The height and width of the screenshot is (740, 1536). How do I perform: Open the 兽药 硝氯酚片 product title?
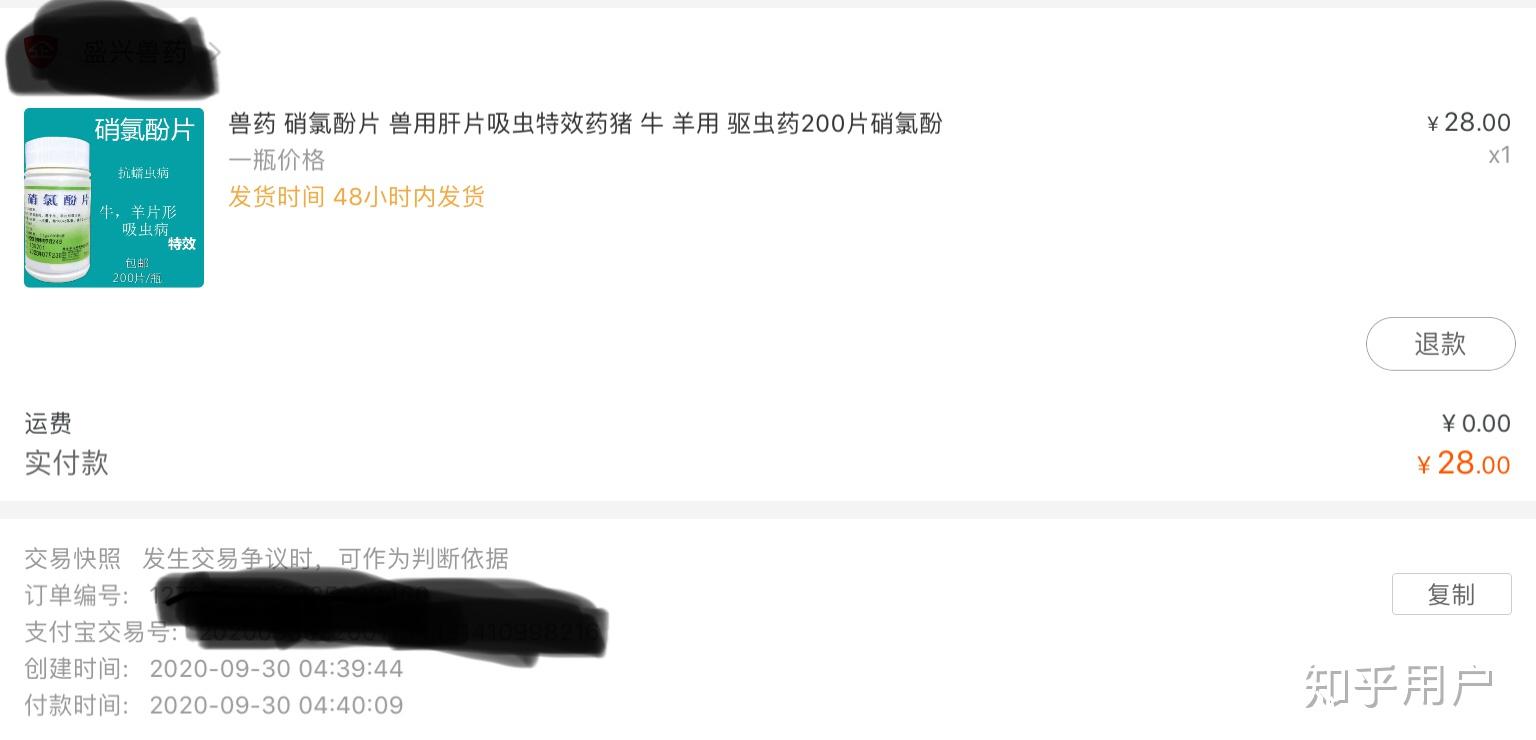click(585, 124)
